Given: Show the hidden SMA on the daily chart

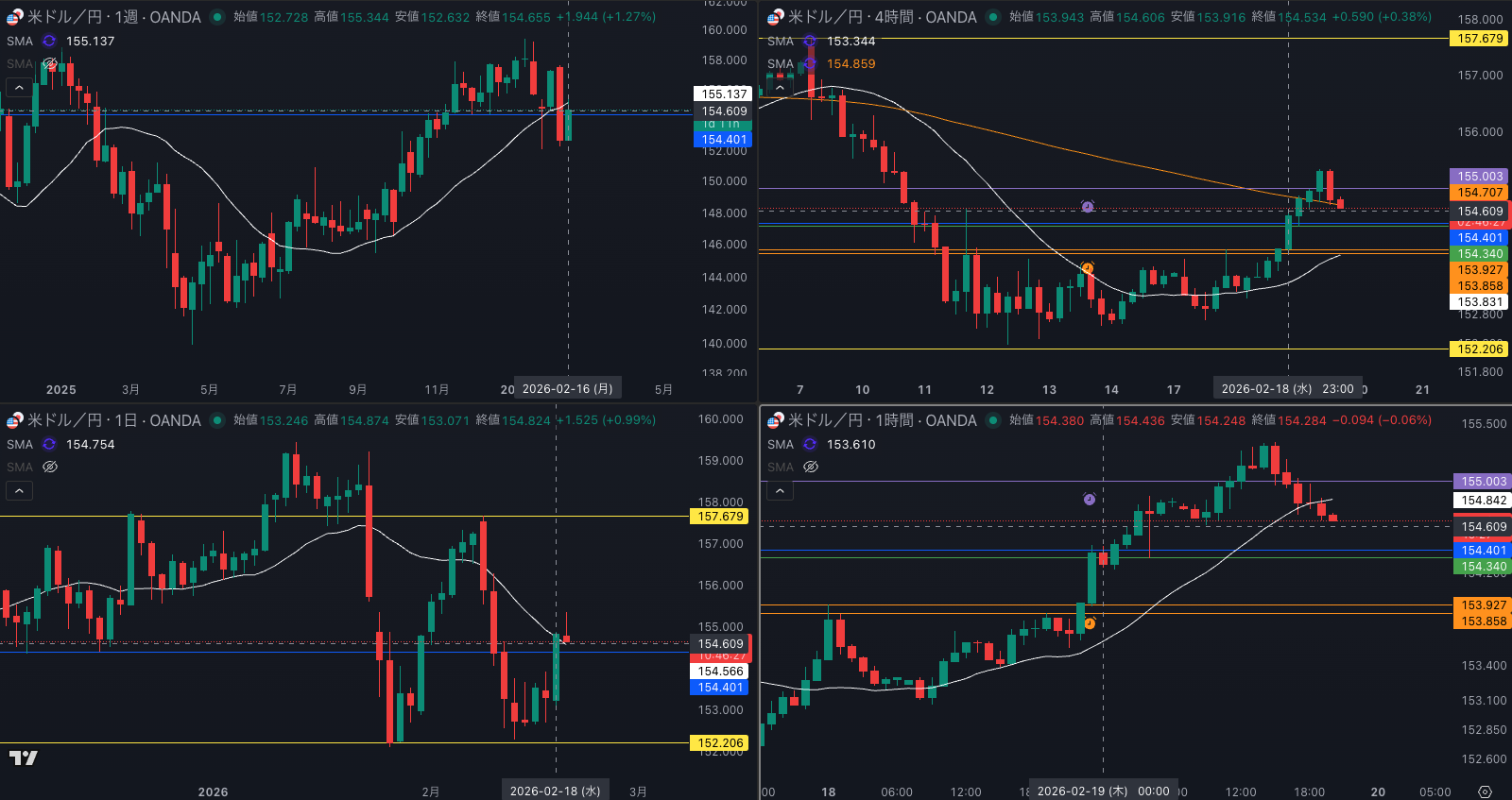Looking at the screenshot, I should [x=50, y=467].
